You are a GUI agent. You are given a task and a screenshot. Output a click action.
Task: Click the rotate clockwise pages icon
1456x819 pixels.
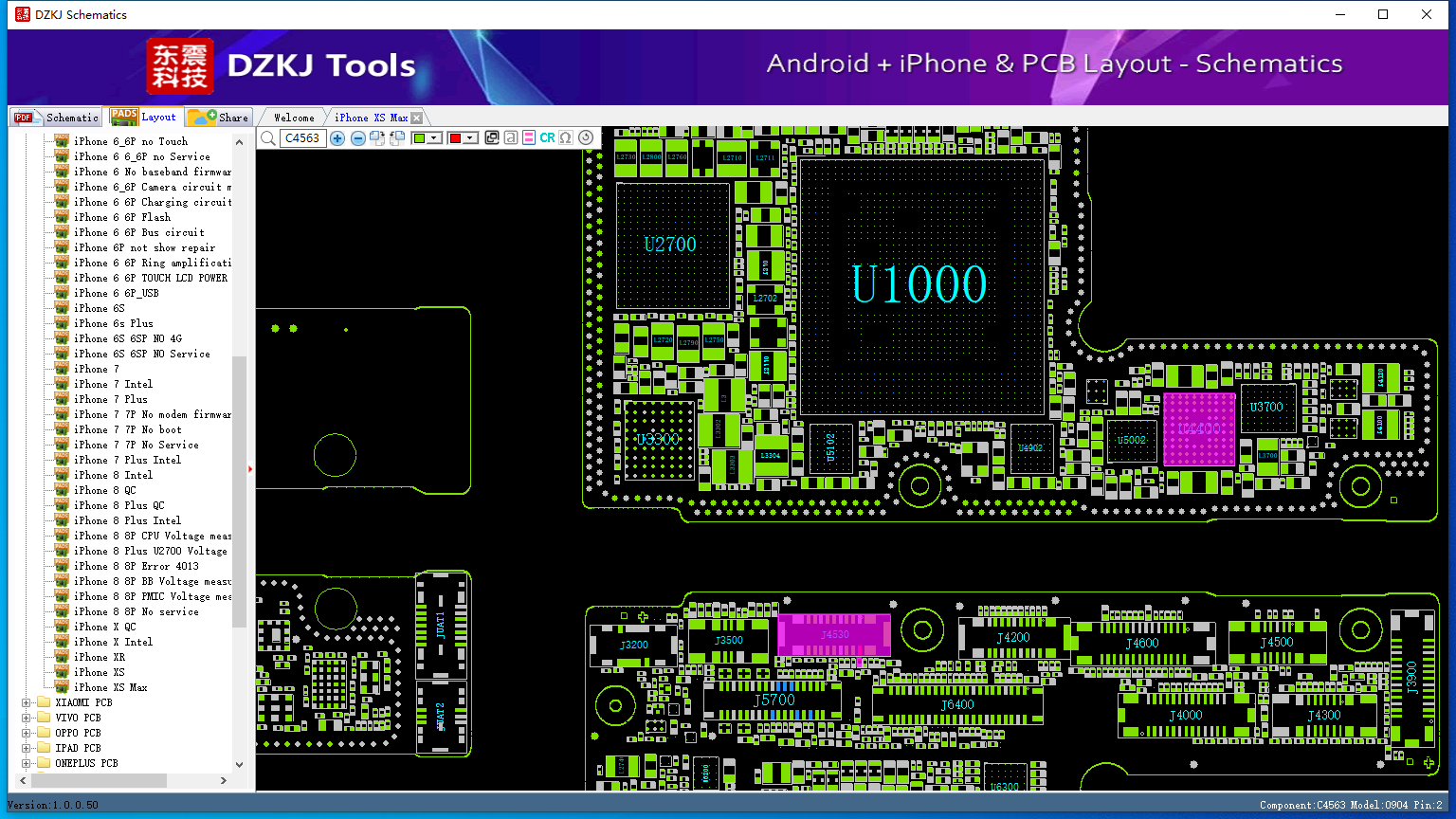click(x=377, y=138)
